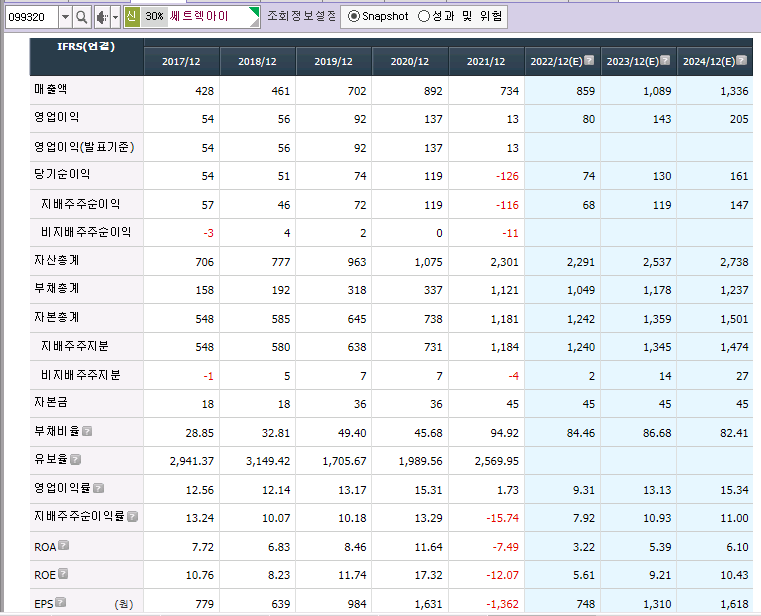Click the 자본금 row label
The image size is (761, 616).
tap(50, 402)
